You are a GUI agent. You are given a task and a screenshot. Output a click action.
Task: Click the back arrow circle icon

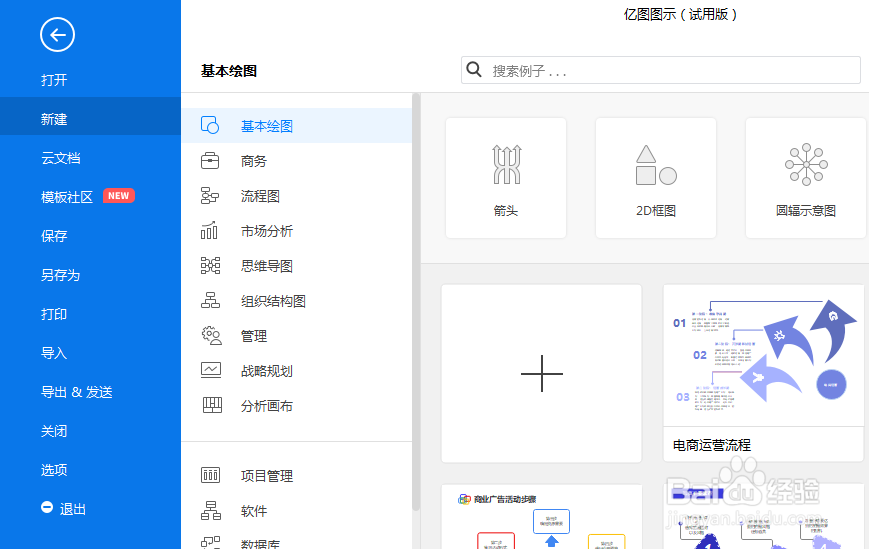click(x=57, y=35)
